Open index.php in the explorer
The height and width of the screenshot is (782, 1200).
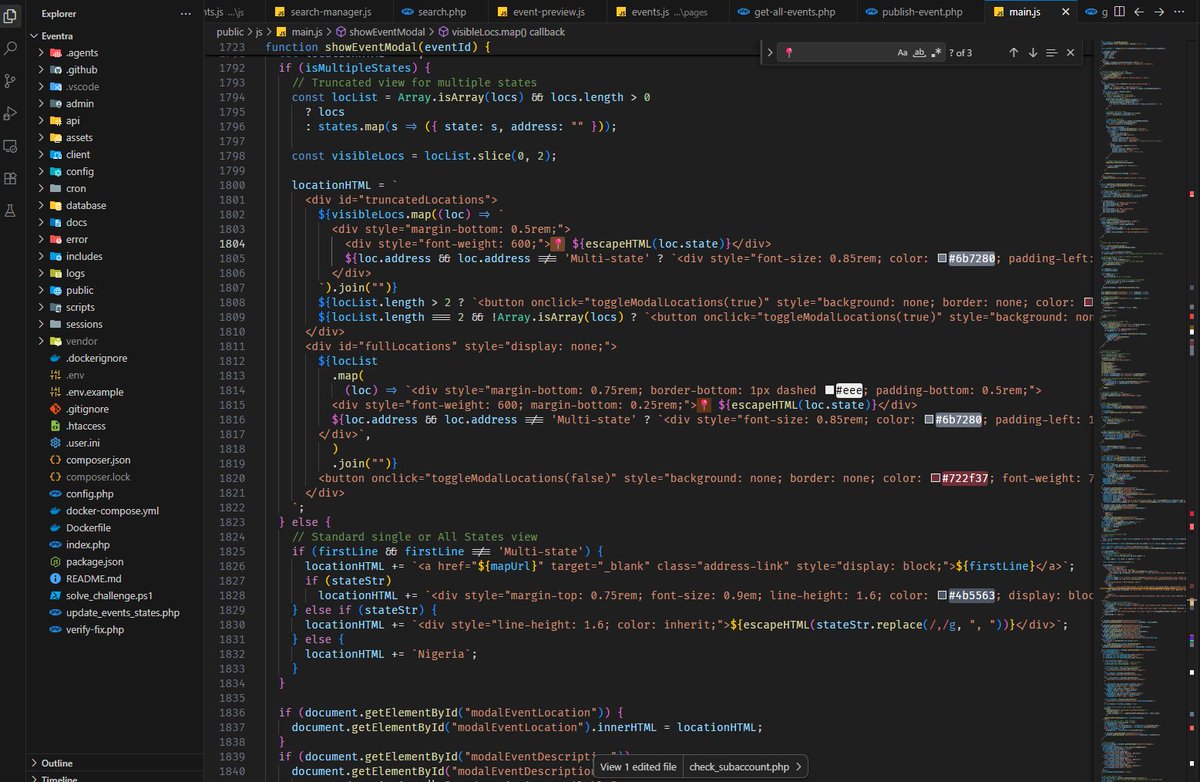point(88,545)
